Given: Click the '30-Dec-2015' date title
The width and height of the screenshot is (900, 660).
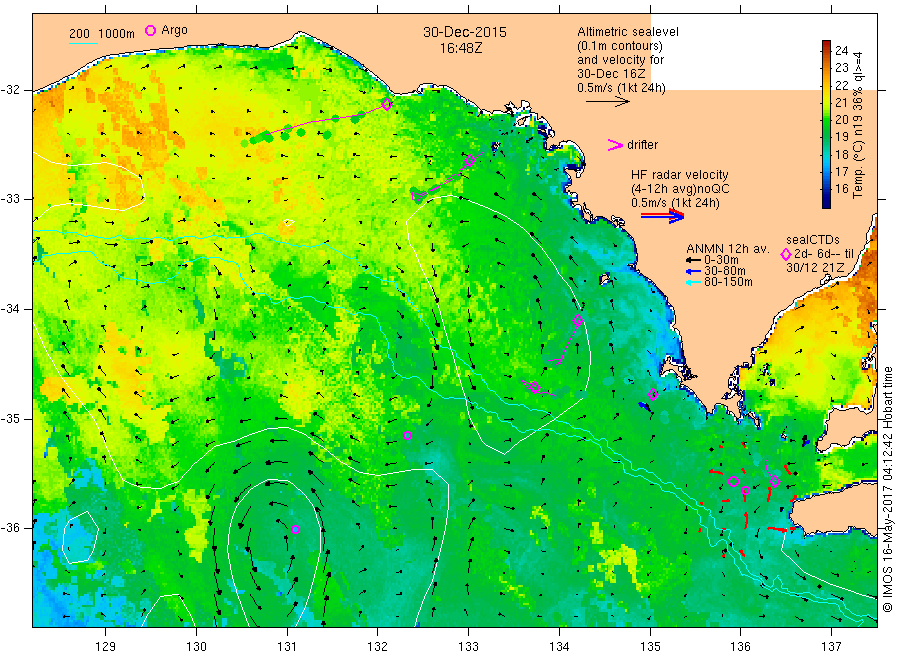Looking at the screenshot, I should (x=465, y=32).
